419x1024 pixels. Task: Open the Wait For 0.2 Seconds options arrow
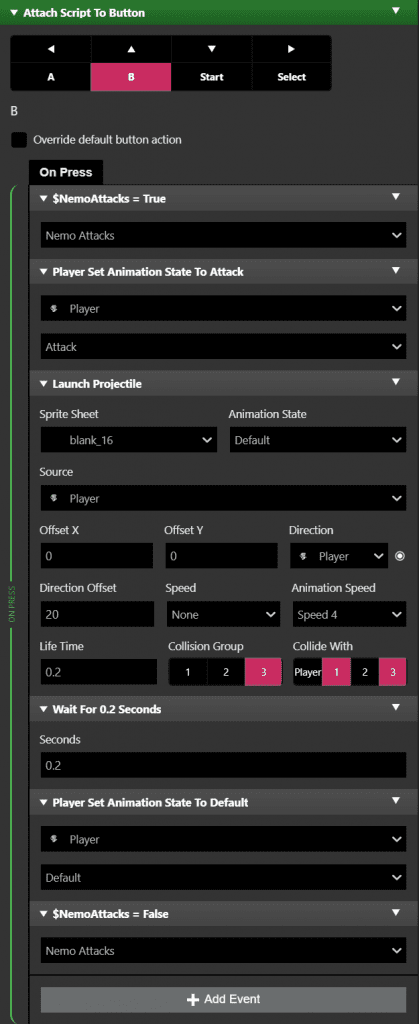(x=396, y=709)
